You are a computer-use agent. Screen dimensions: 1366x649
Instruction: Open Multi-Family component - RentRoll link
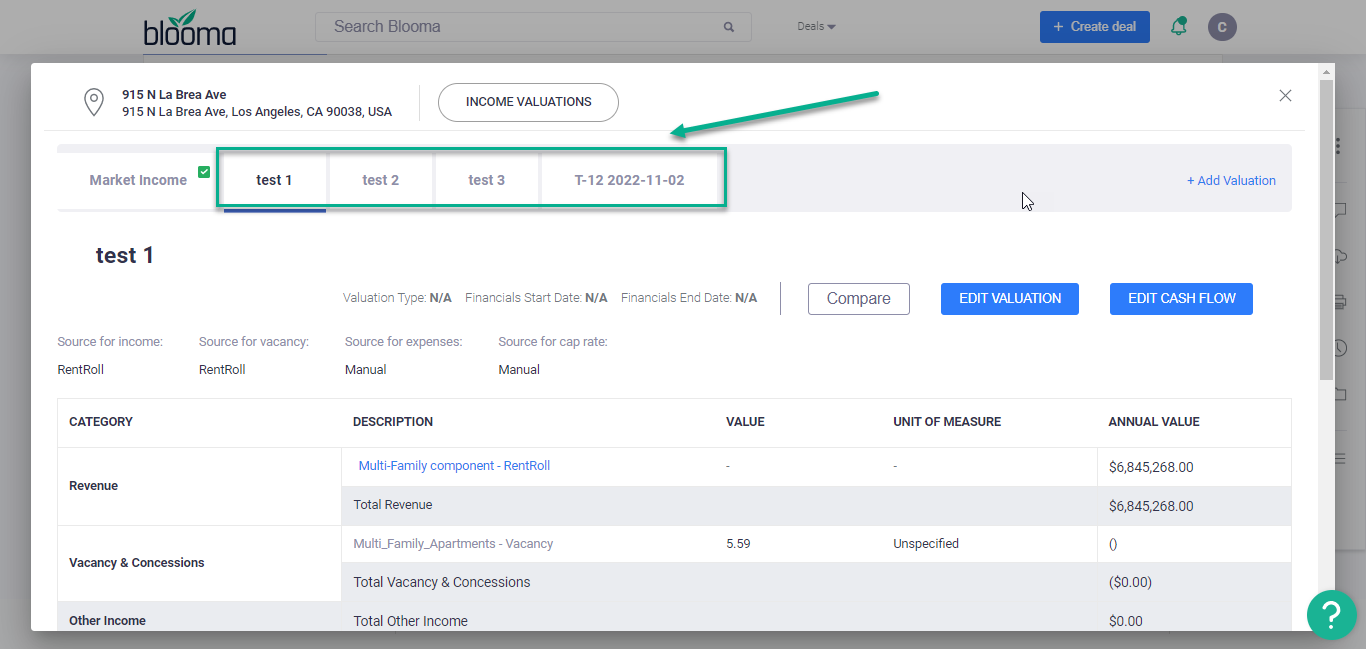pos(454,466)
